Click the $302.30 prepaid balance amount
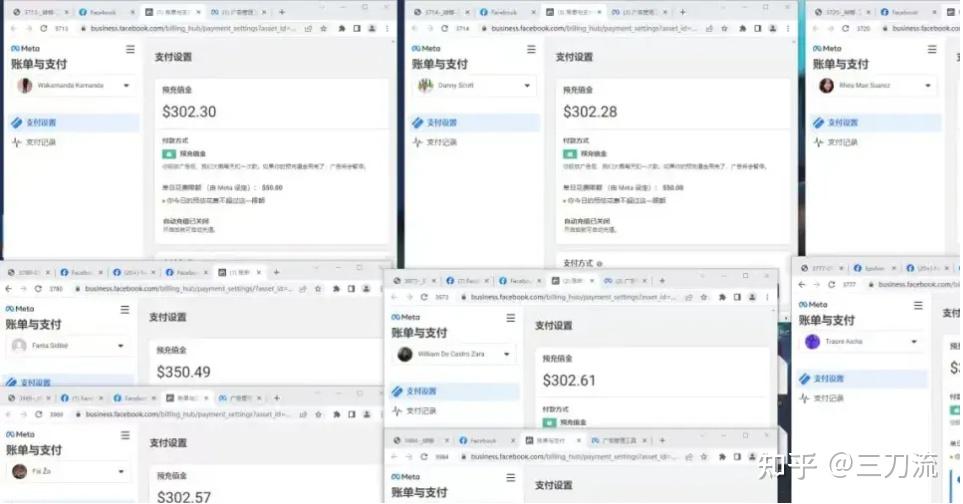 pos(189,112)
